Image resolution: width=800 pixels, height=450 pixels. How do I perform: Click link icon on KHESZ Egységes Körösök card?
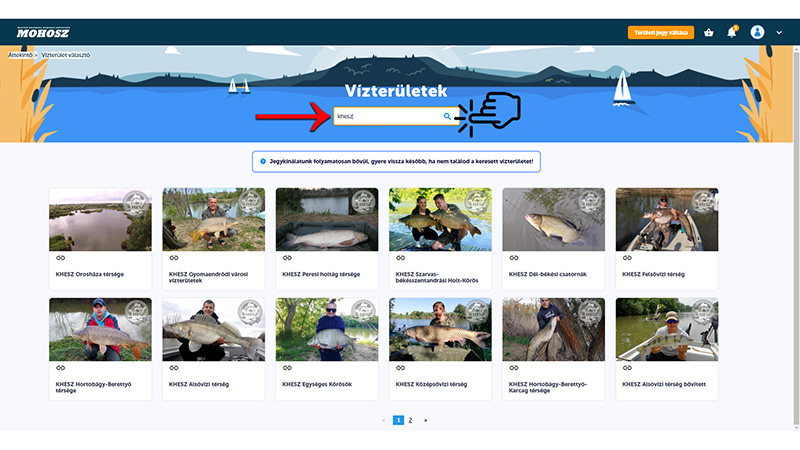point(287,368)
